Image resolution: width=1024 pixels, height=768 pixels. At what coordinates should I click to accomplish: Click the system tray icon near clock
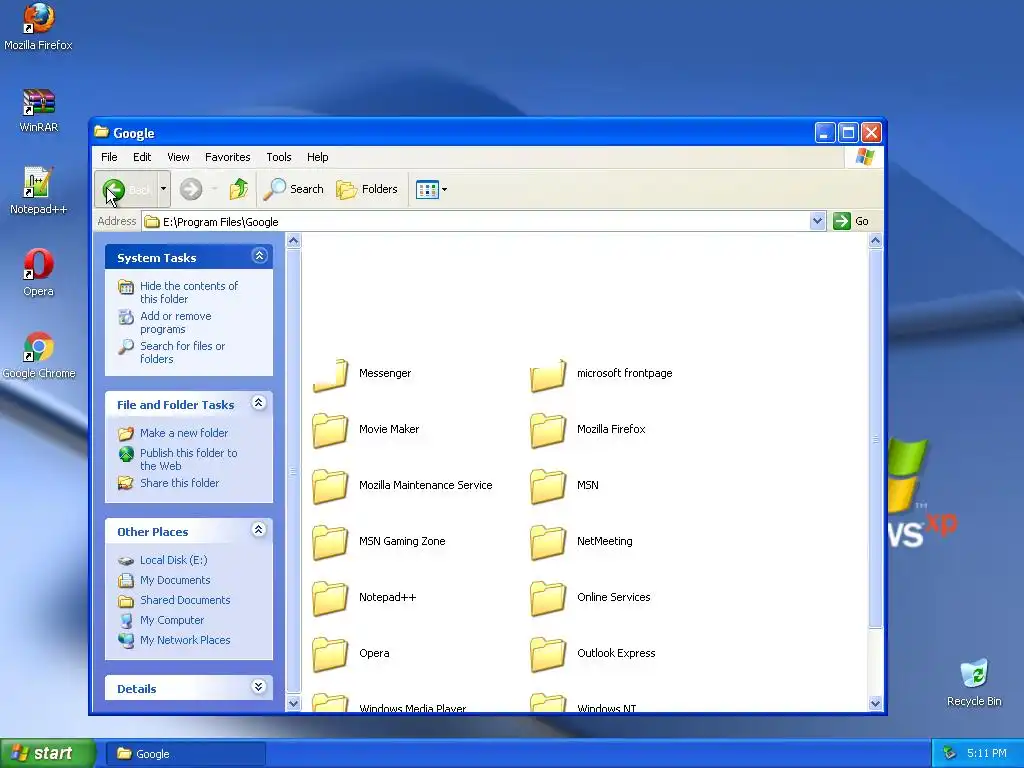click(950, 754)
